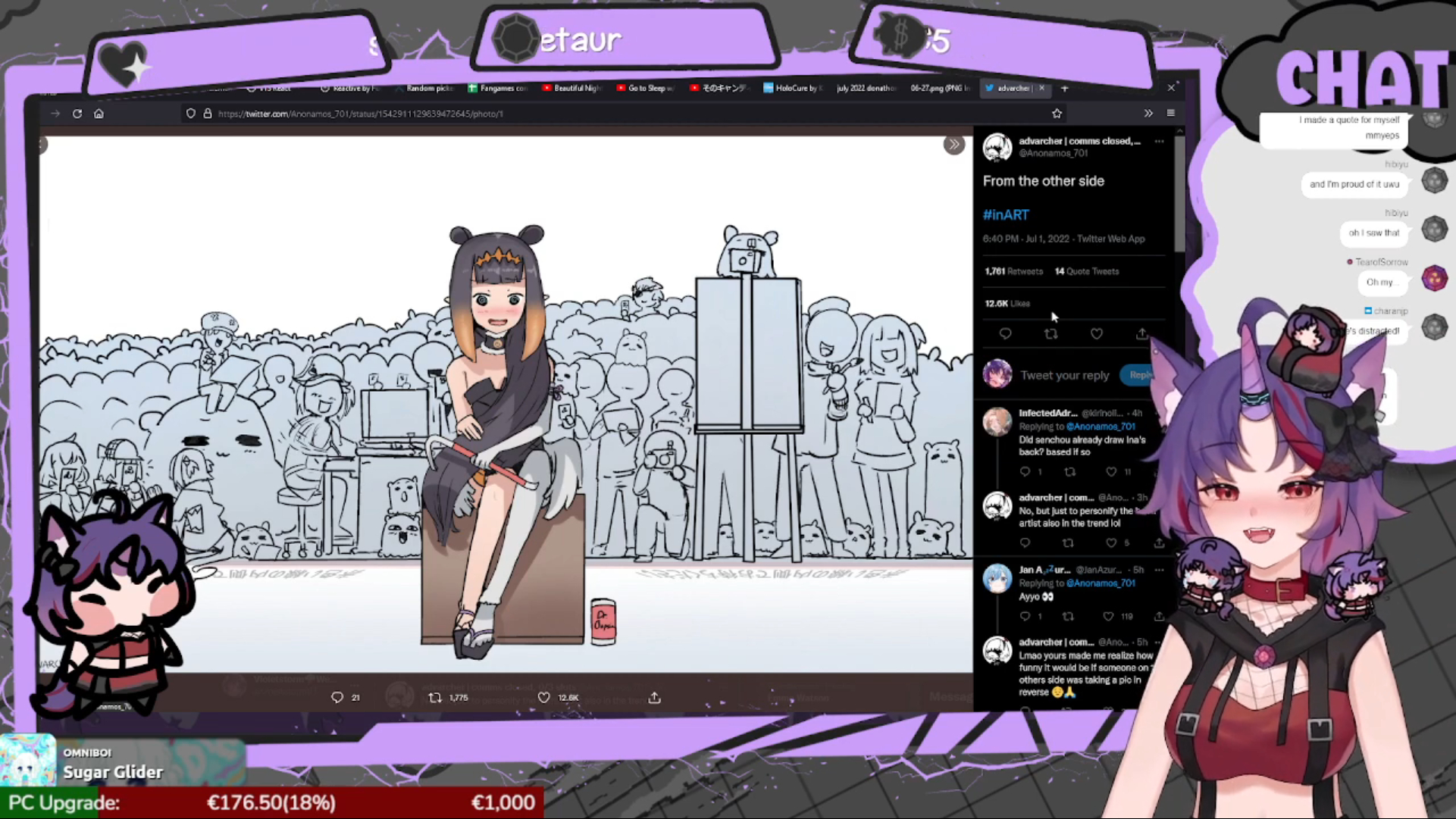Screen dimensions: 1456x819
Task: View the 14 Quote Tweets list
Action: 1086,271
